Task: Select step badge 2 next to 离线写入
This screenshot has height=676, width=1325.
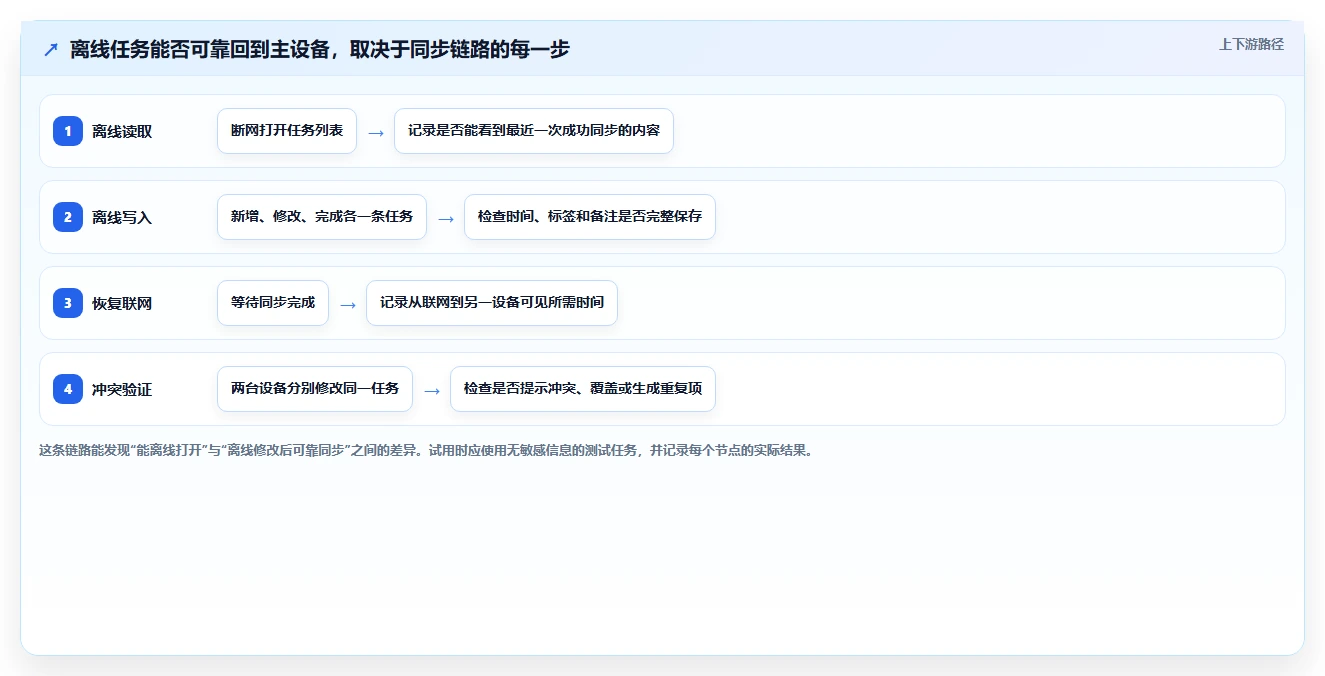Action: click(x=68, y=217)
